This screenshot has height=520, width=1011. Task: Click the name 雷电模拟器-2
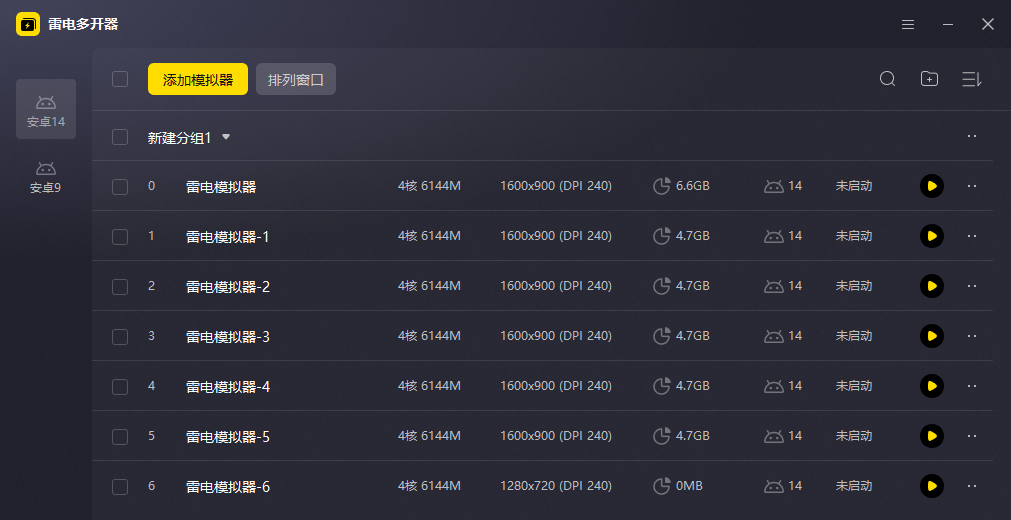point(228,287)
